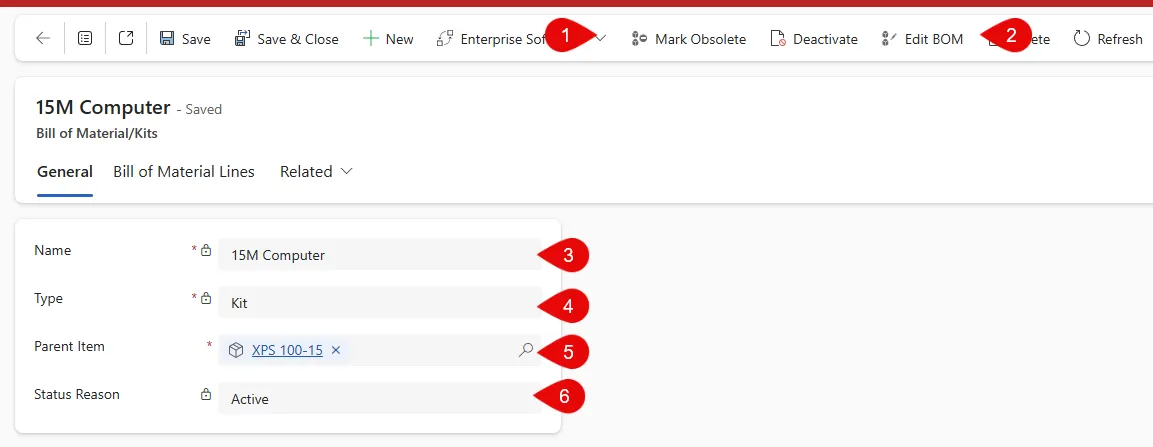Click the Bill of Material/Kits entity label
Screen dimensions: 1153x447
pyautogui.click(x=96, y=134)
